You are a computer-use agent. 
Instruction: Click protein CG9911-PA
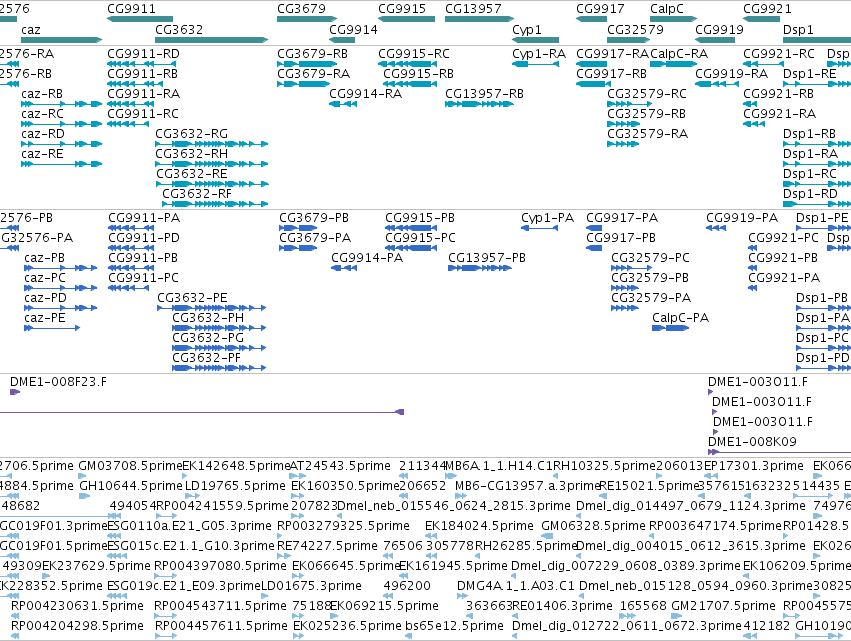[x=144, y=218]
